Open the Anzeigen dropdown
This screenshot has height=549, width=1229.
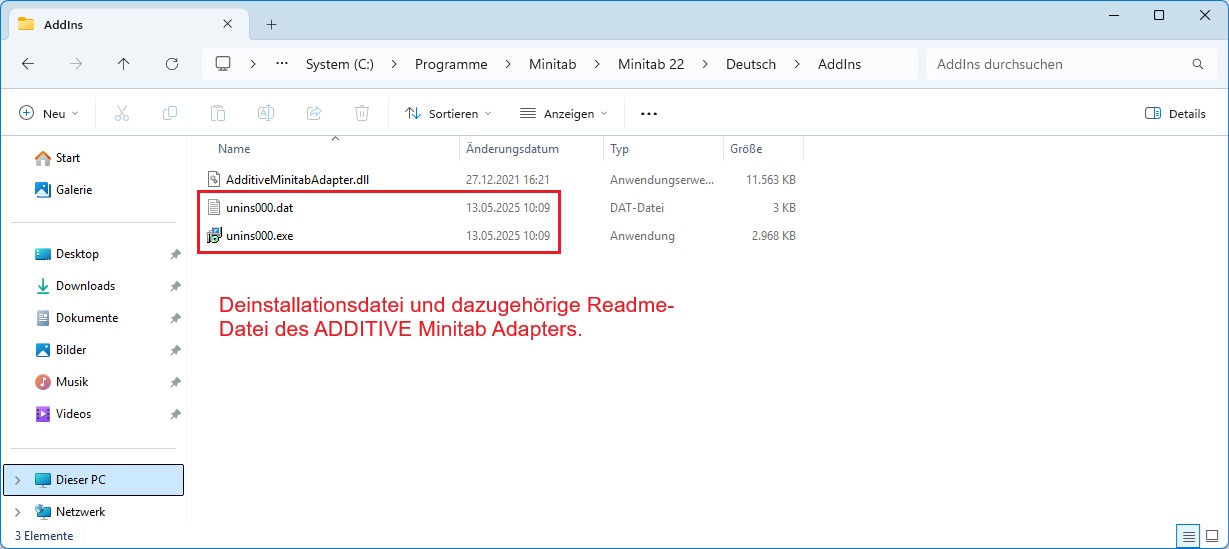tap(564, 113)
